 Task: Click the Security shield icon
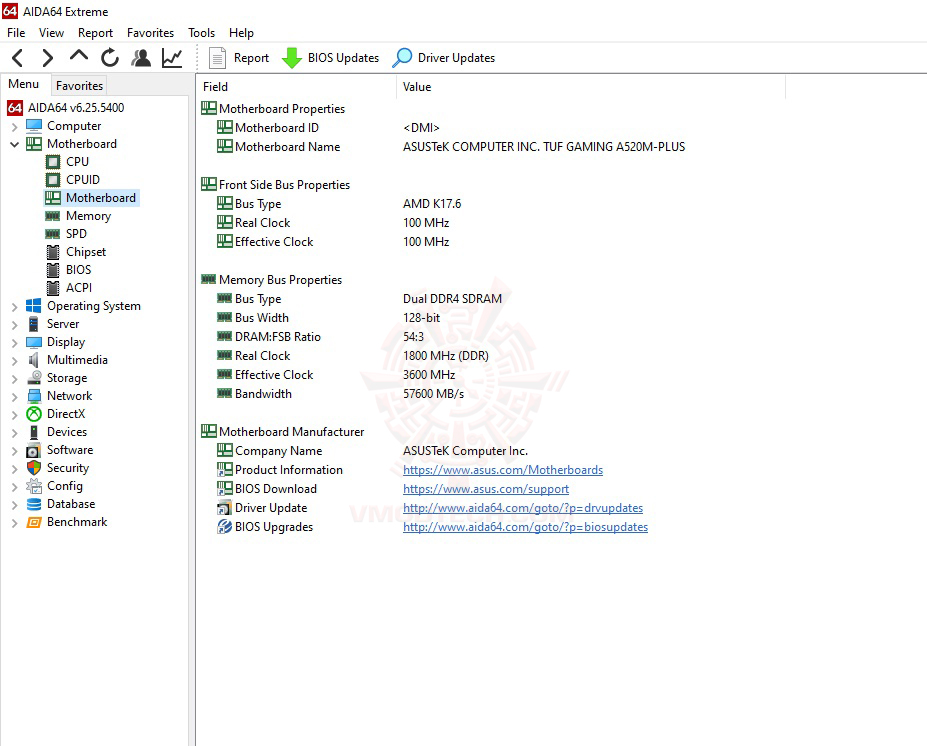pyautogui.click(x=34, y=468)
